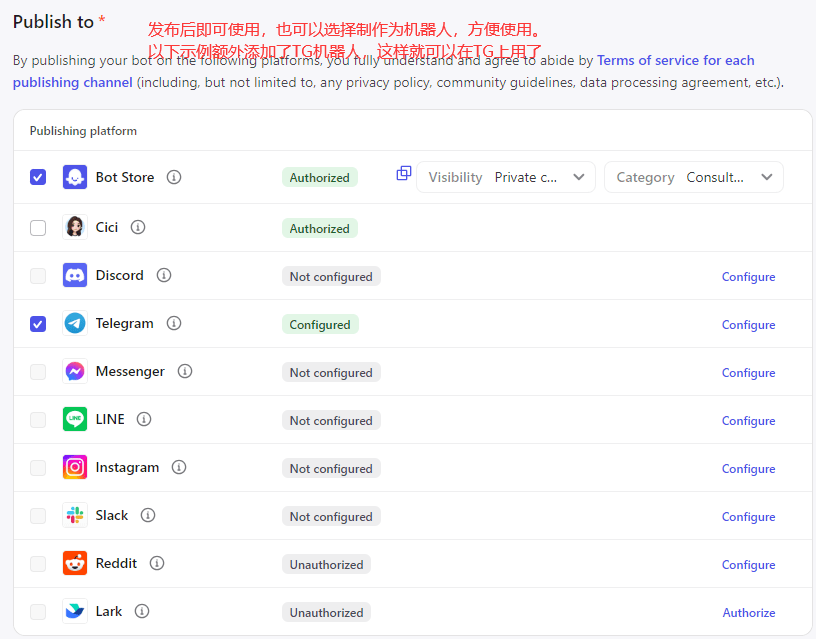Open info tooltip next to Reddit
The width and height of the screenshot is (816, 639).
(x=157, y=564)
